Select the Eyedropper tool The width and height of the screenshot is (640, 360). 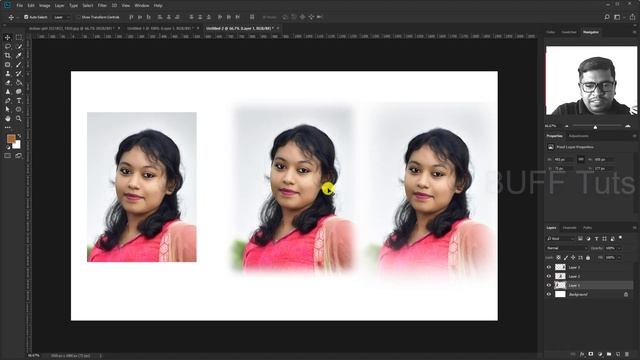click(19, 55)
